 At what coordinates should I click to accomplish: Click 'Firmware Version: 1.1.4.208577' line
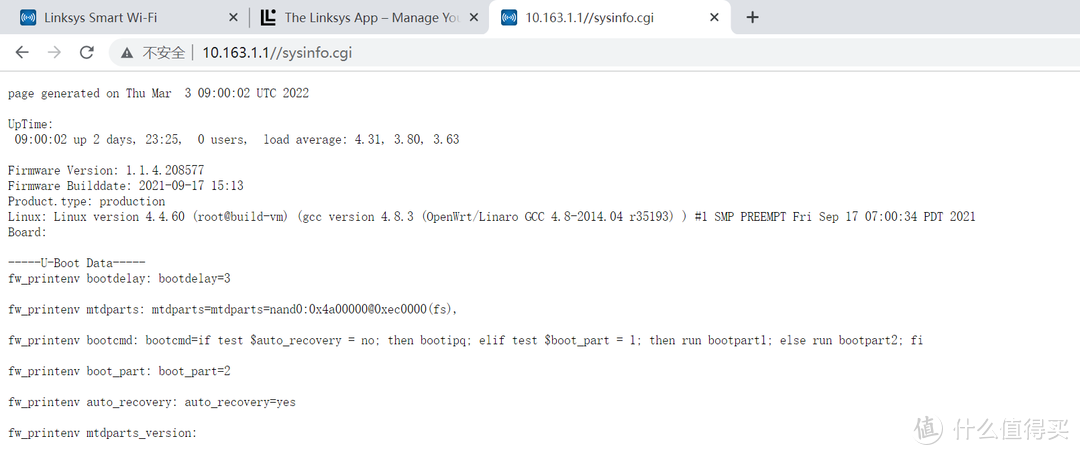point(106,170)
